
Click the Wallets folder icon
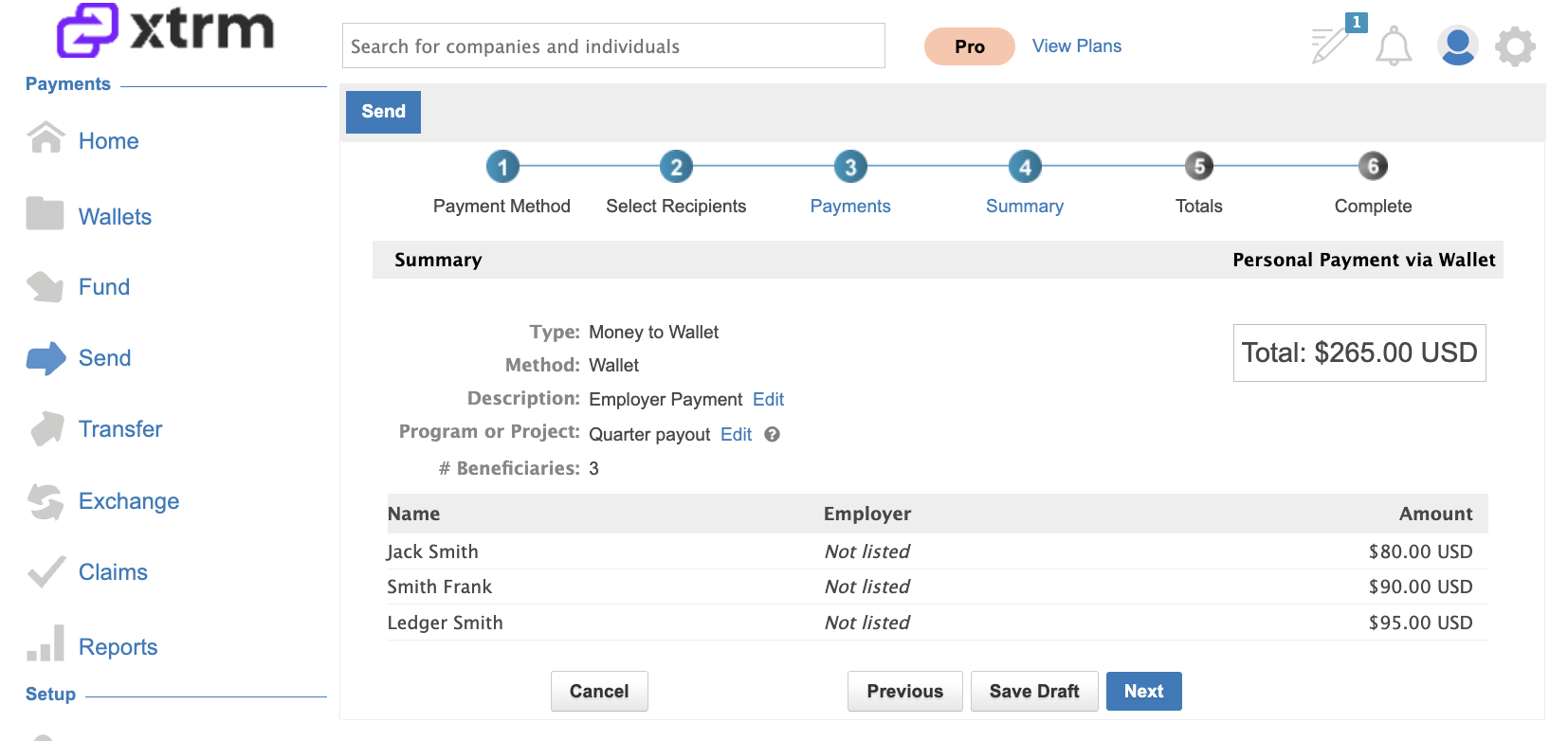(46, 214)
